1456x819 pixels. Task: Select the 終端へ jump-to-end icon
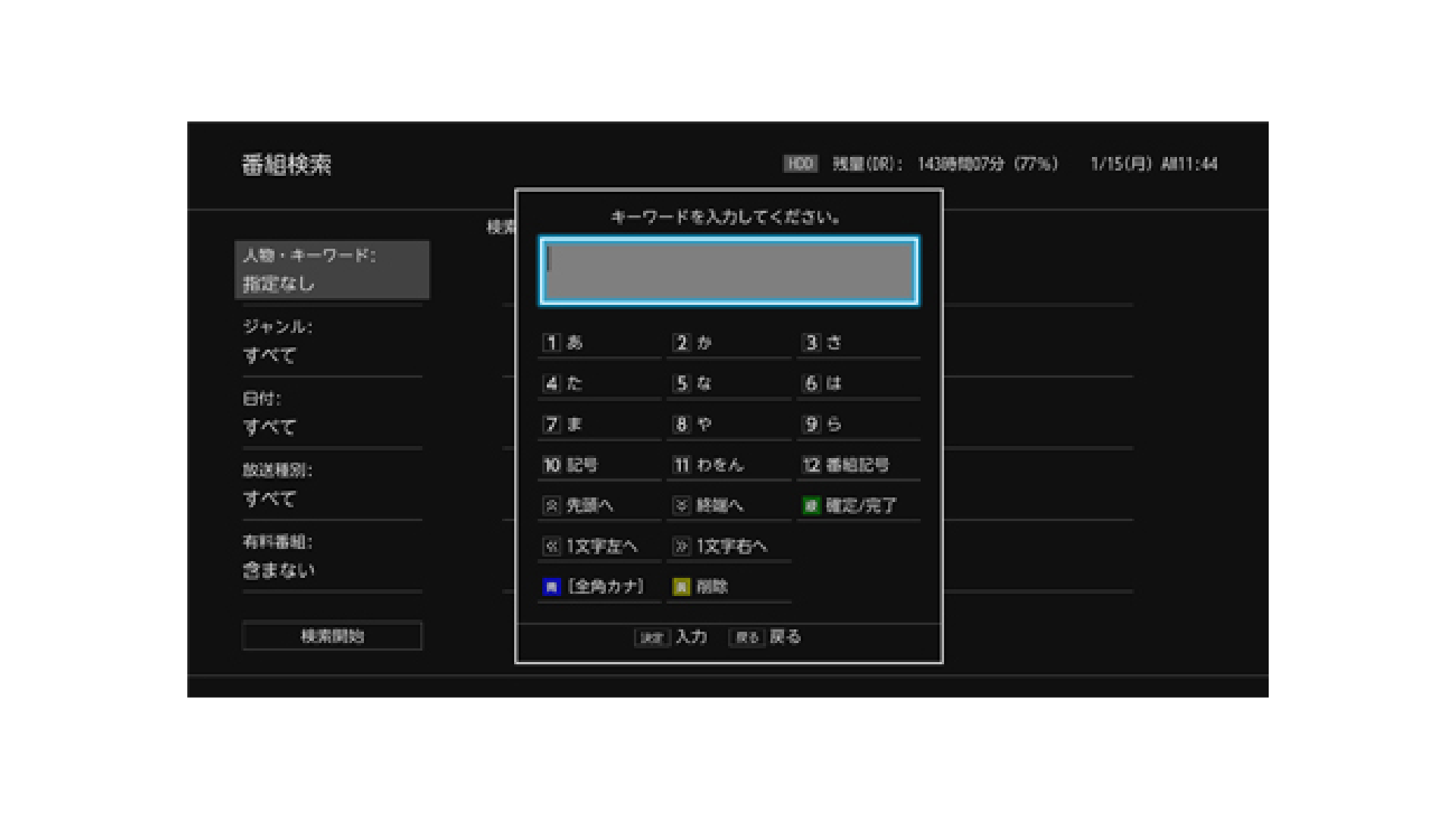[x=682, y=505]
